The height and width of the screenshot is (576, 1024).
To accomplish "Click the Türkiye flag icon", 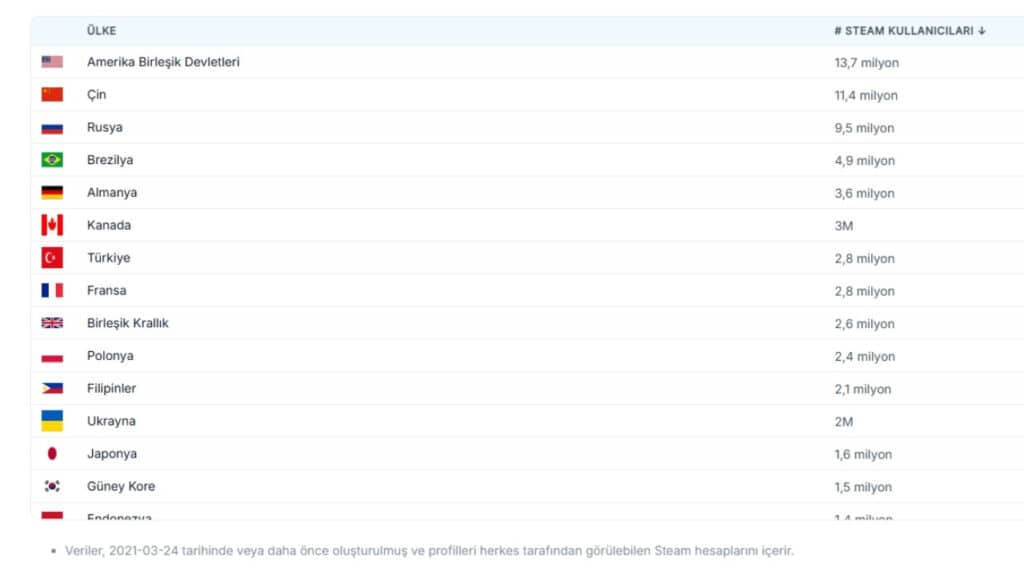I will coord(52,258).
